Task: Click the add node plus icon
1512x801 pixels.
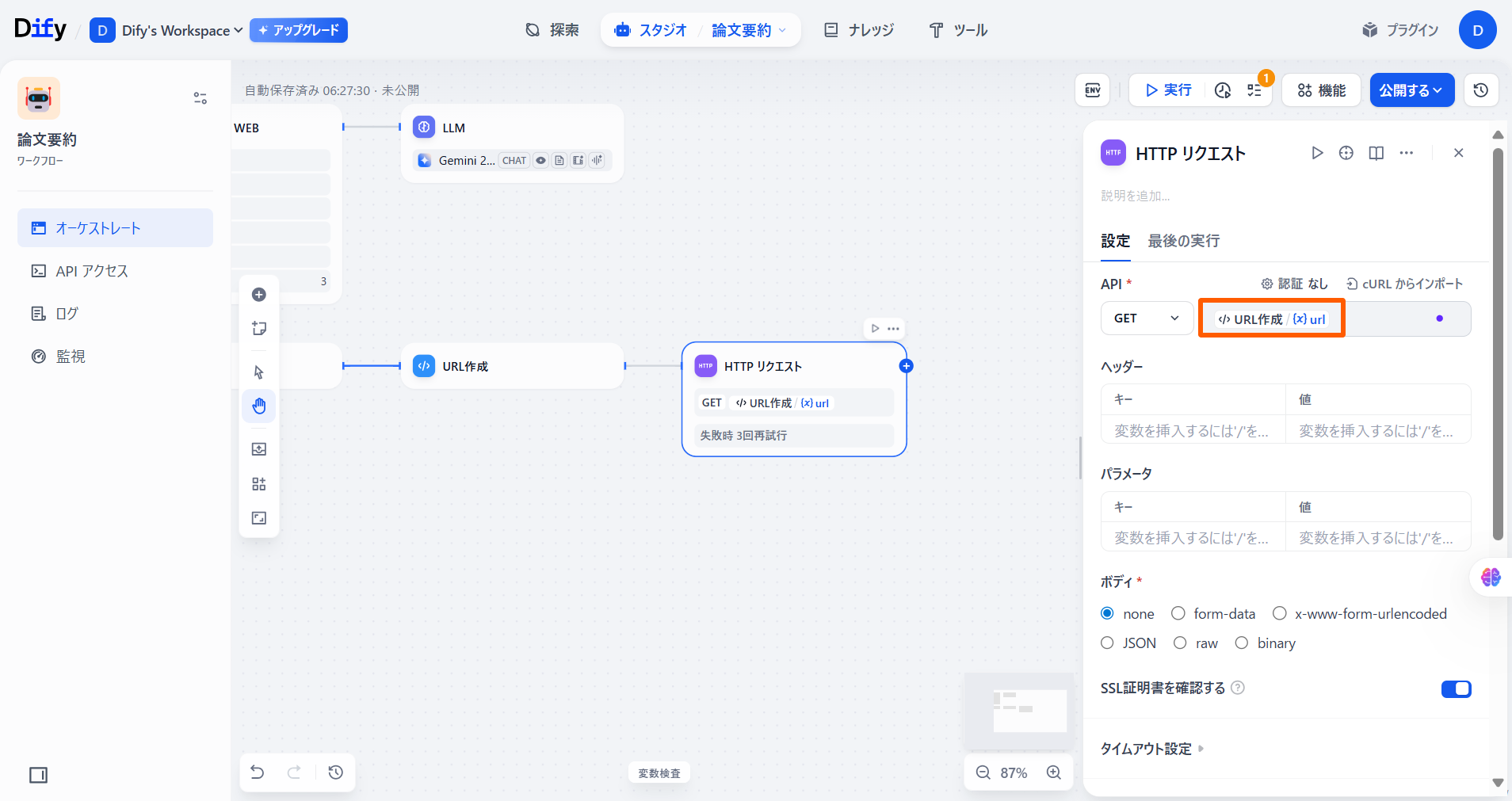Action: [x=259, y=295]
